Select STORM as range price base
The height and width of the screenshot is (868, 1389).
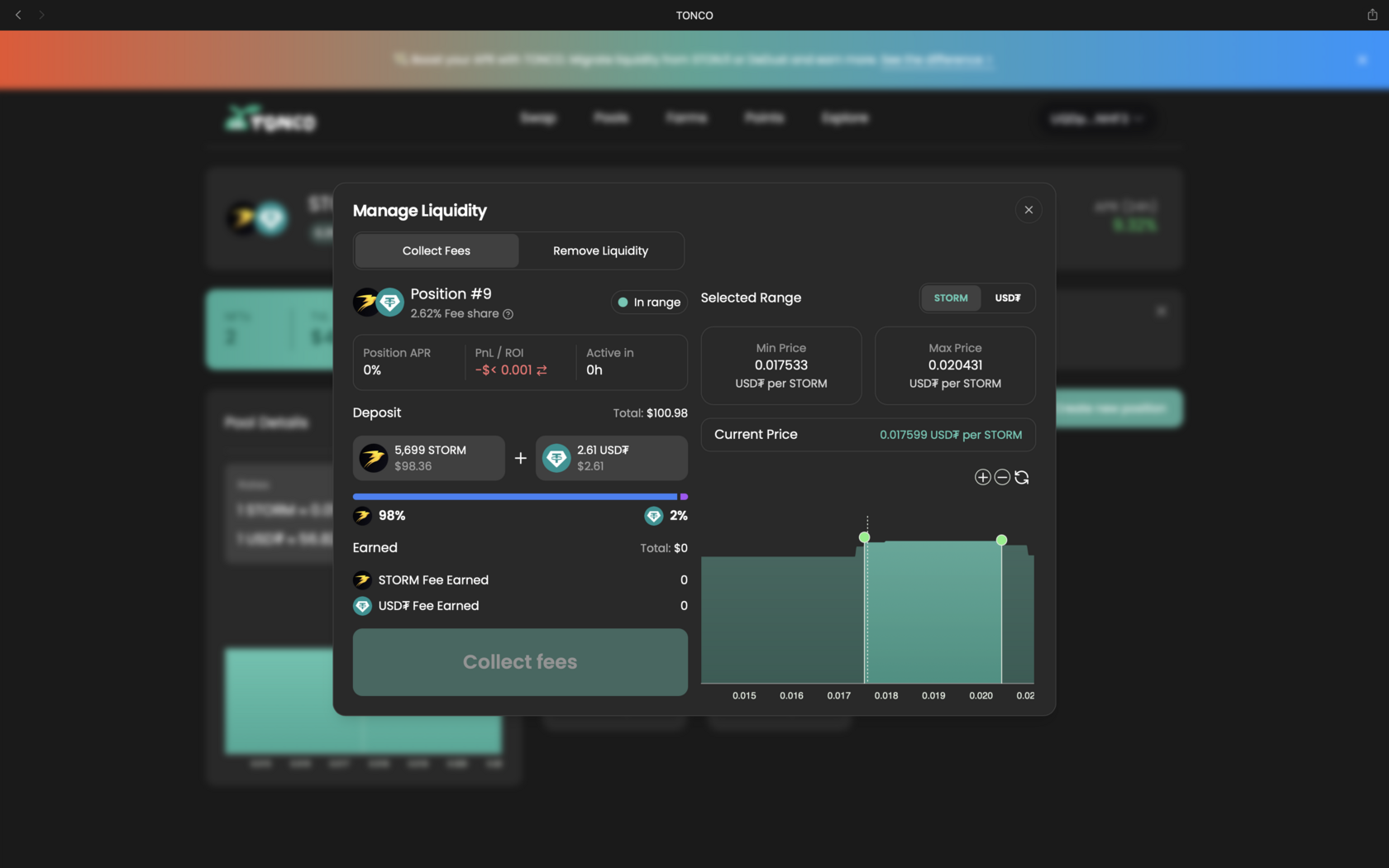point(951,298)
